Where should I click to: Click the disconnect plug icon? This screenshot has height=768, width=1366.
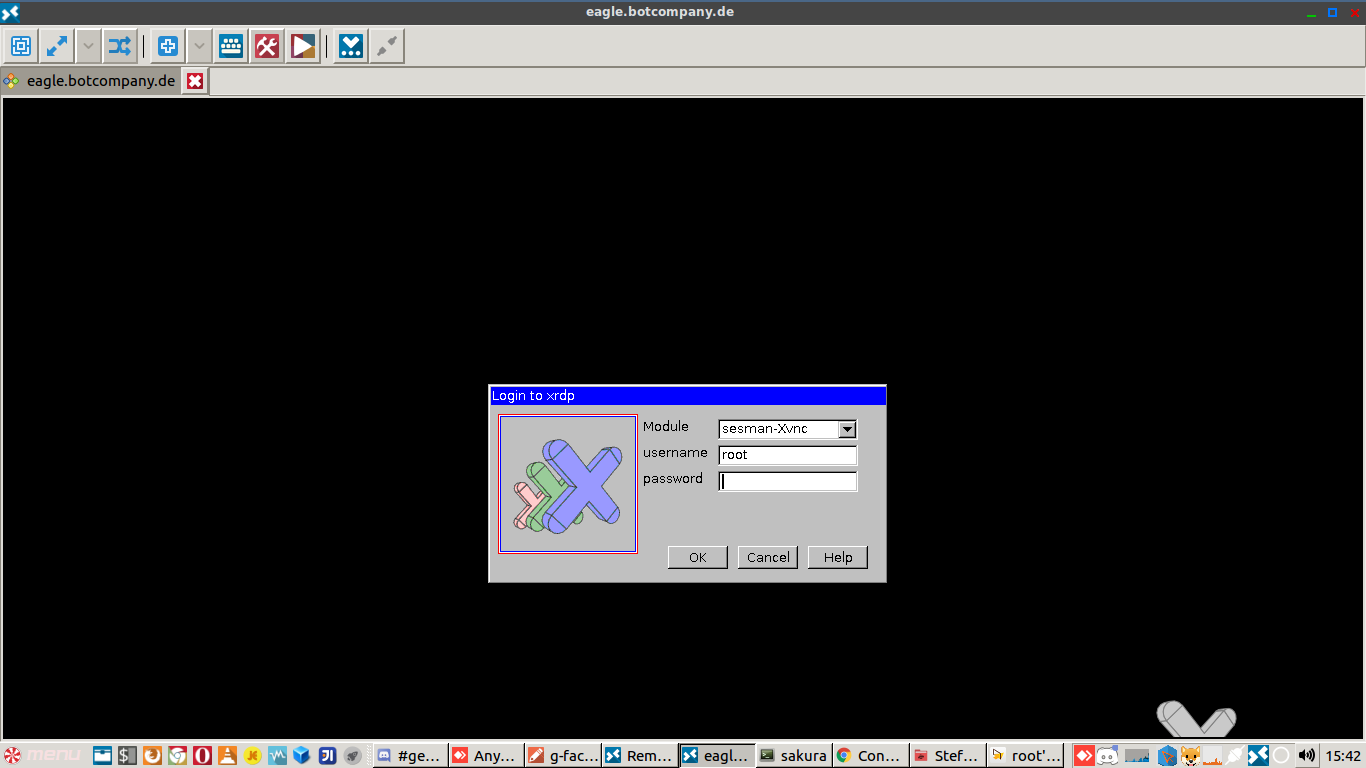(387, 46)
